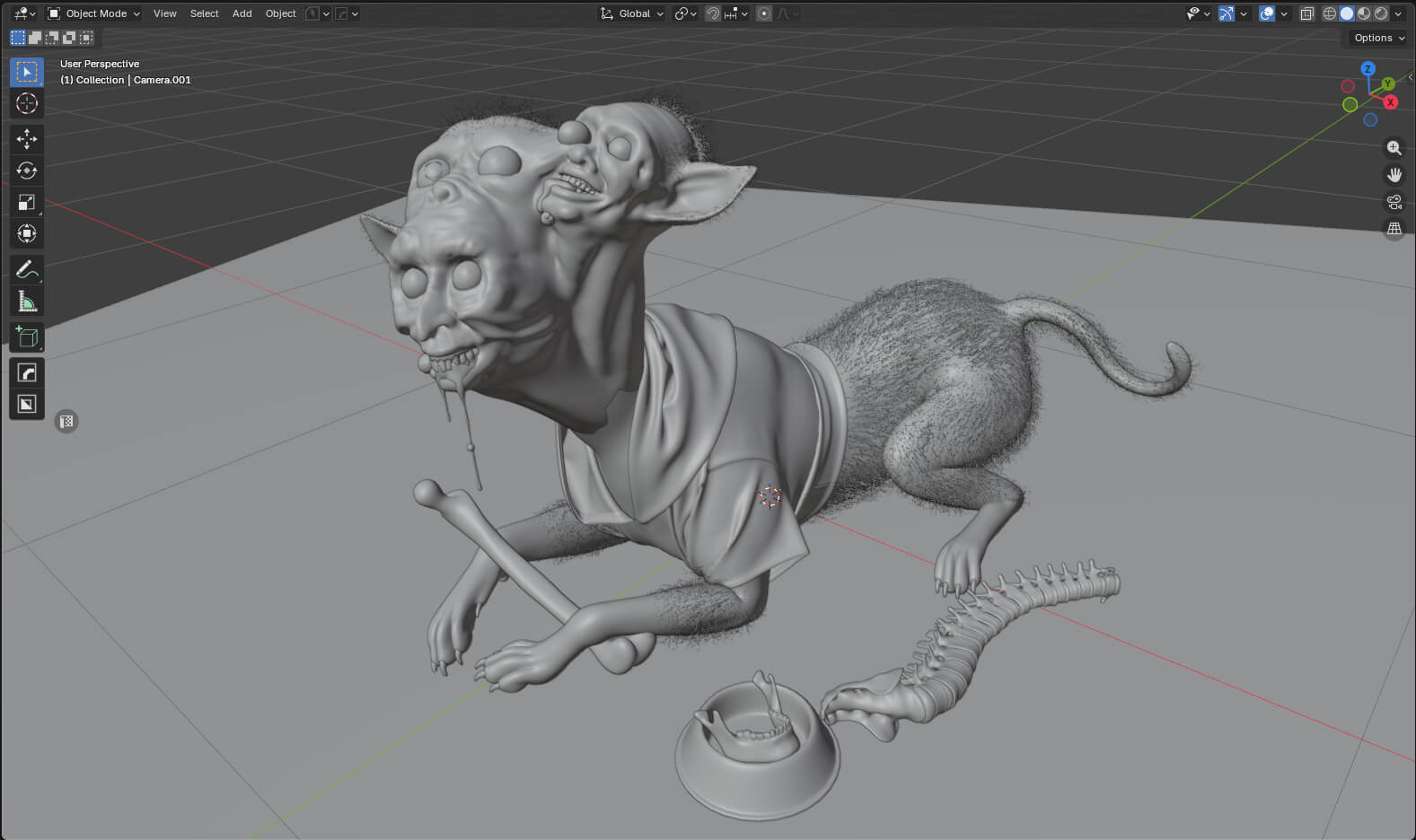The image size is (1416, 840).
Task: Switch to the Scale tool
Action: [27, 202]
